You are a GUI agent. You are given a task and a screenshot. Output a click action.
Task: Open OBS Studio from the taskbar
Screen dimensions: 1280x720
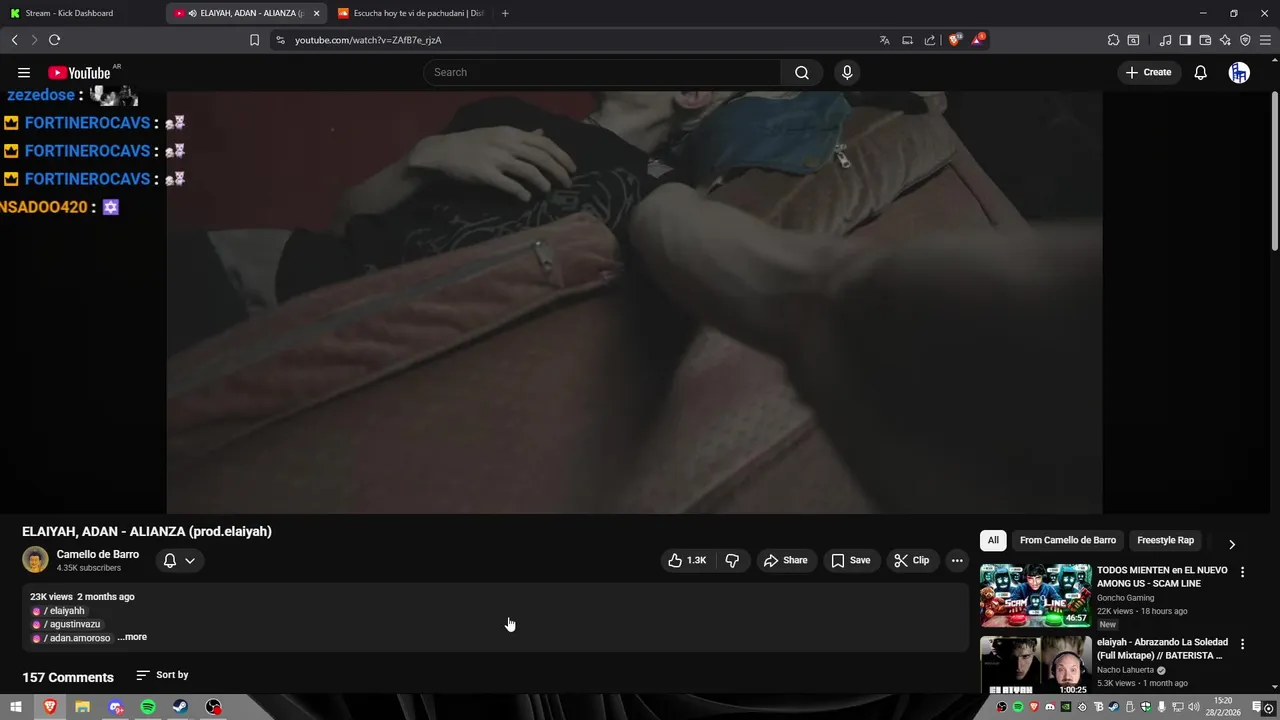[213, 707]
